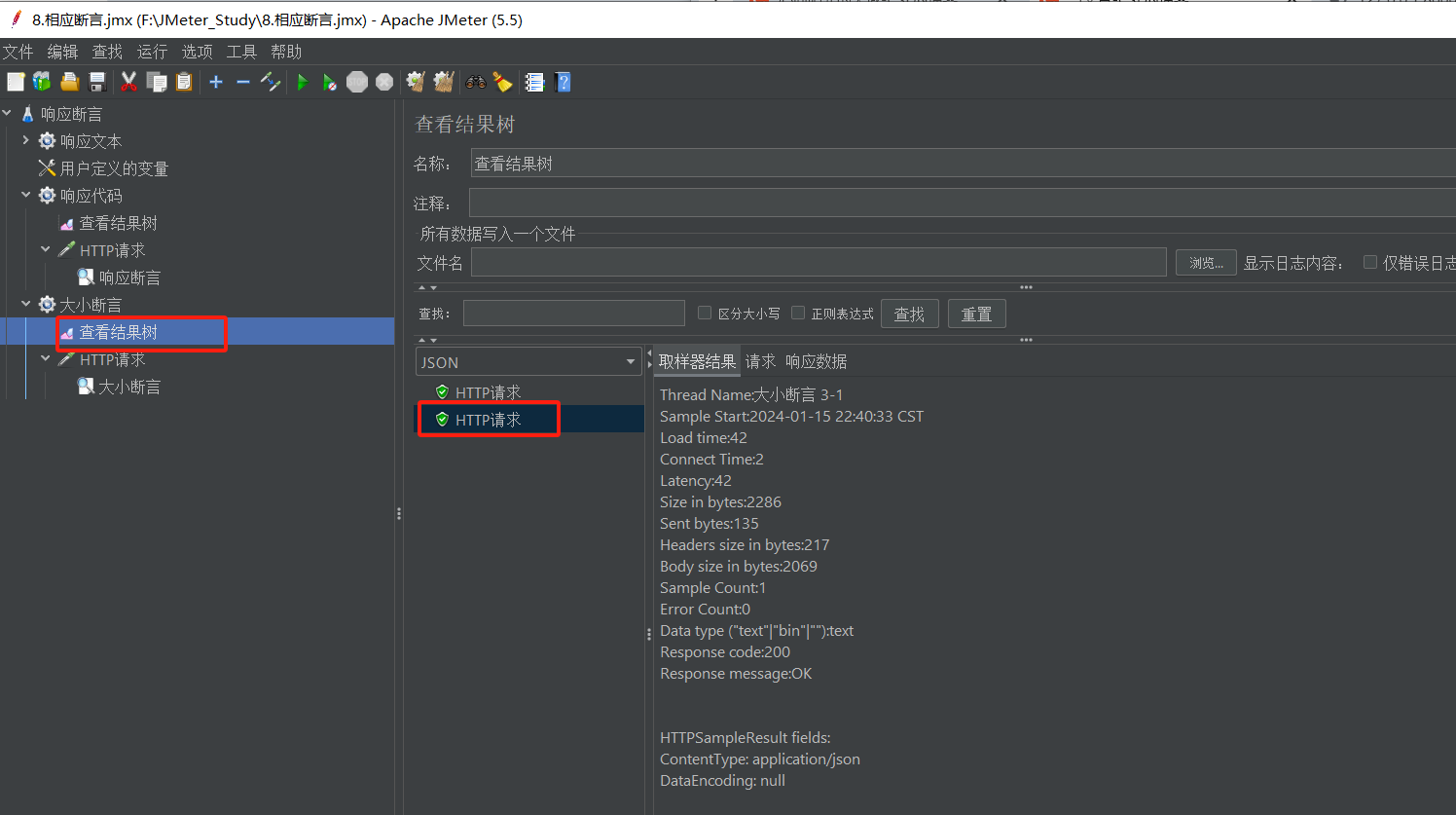Click the left panel vertical splitter handle
Image resolution: width=1456 pixels, height=815 pixels.
pos(399,513)
